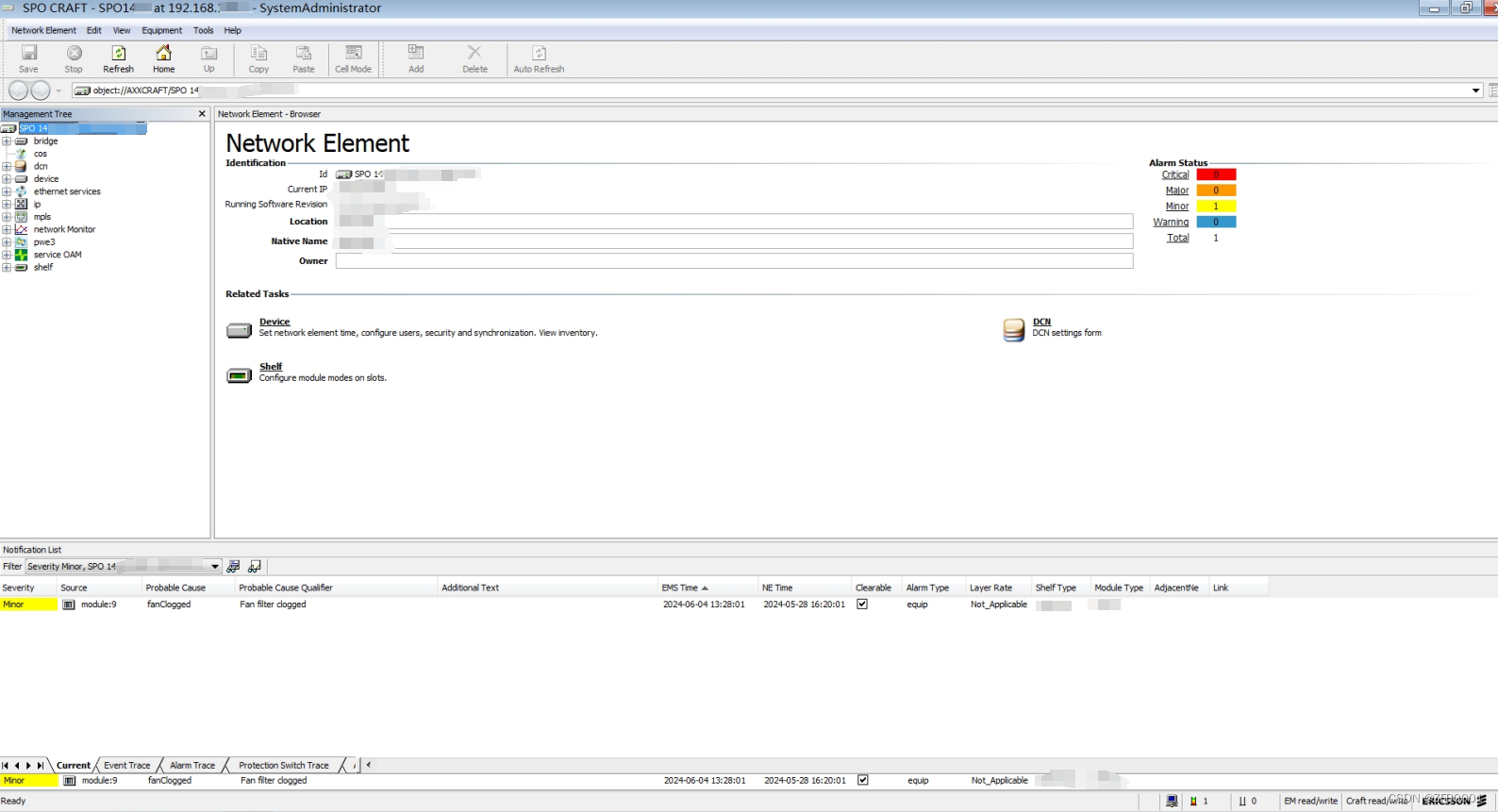Click the second filter icon in Notification List
Screen dimensions: 1498x812
pyautogui.click(x=255, y=567)
